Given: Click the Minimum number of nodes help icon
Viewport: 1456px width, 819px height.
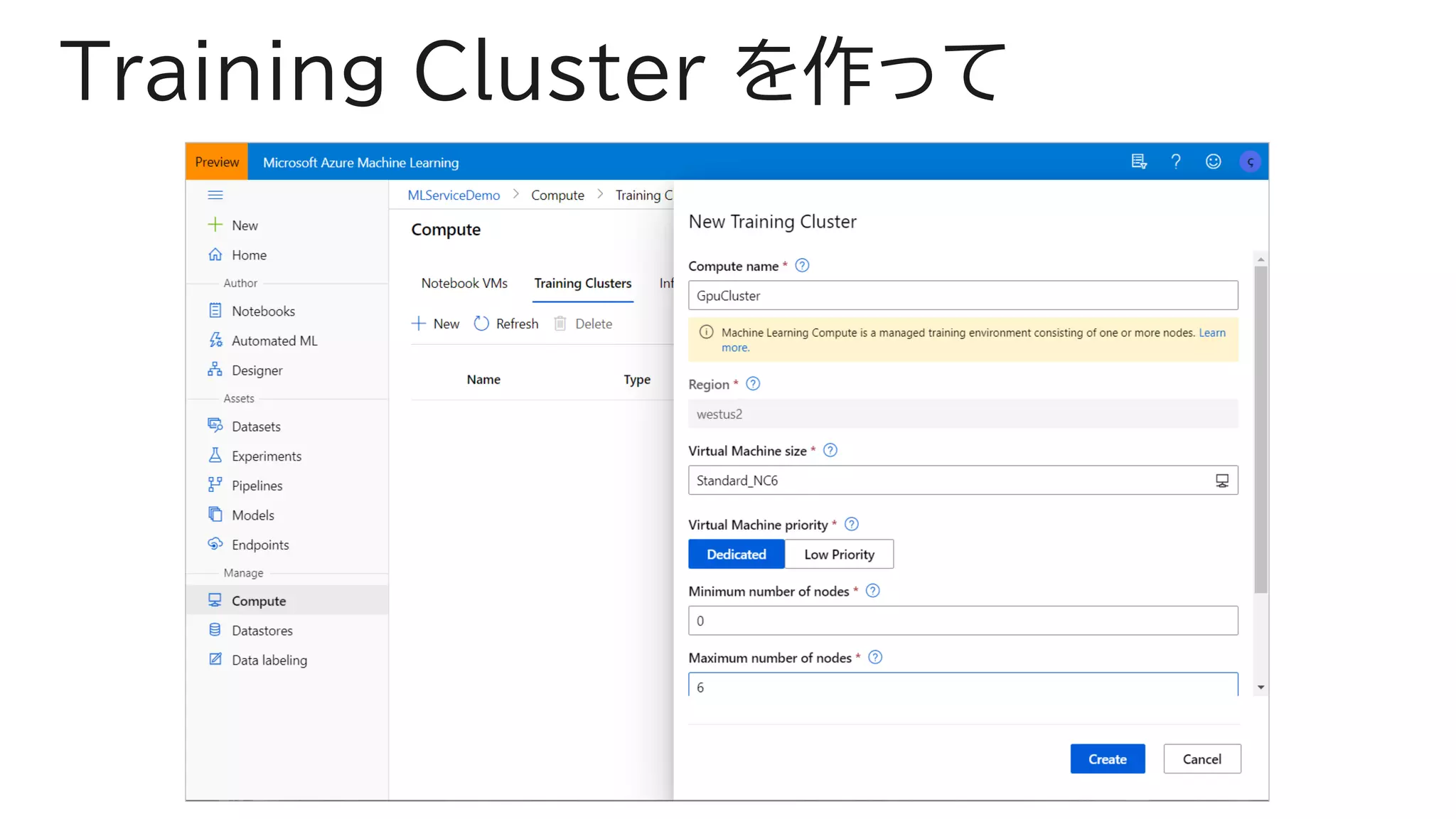Looking at the screenshot, I should tap(873, 591).
